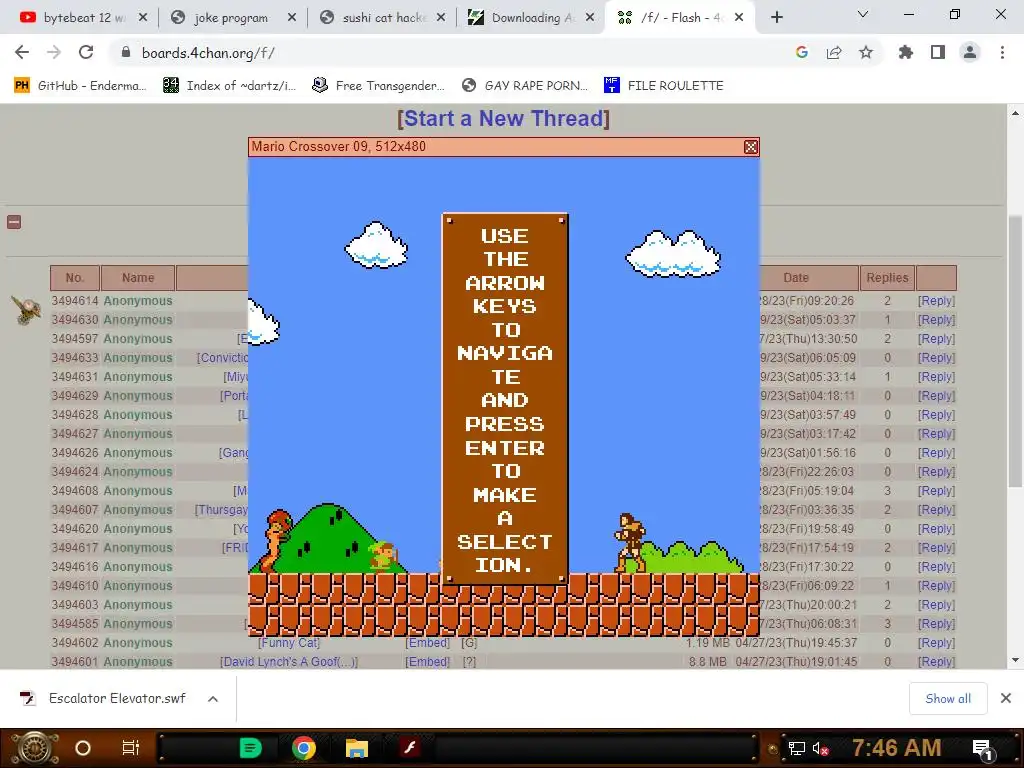Open David Lynch's A Goof file link

pyautogui.click(x=289, y=662)
